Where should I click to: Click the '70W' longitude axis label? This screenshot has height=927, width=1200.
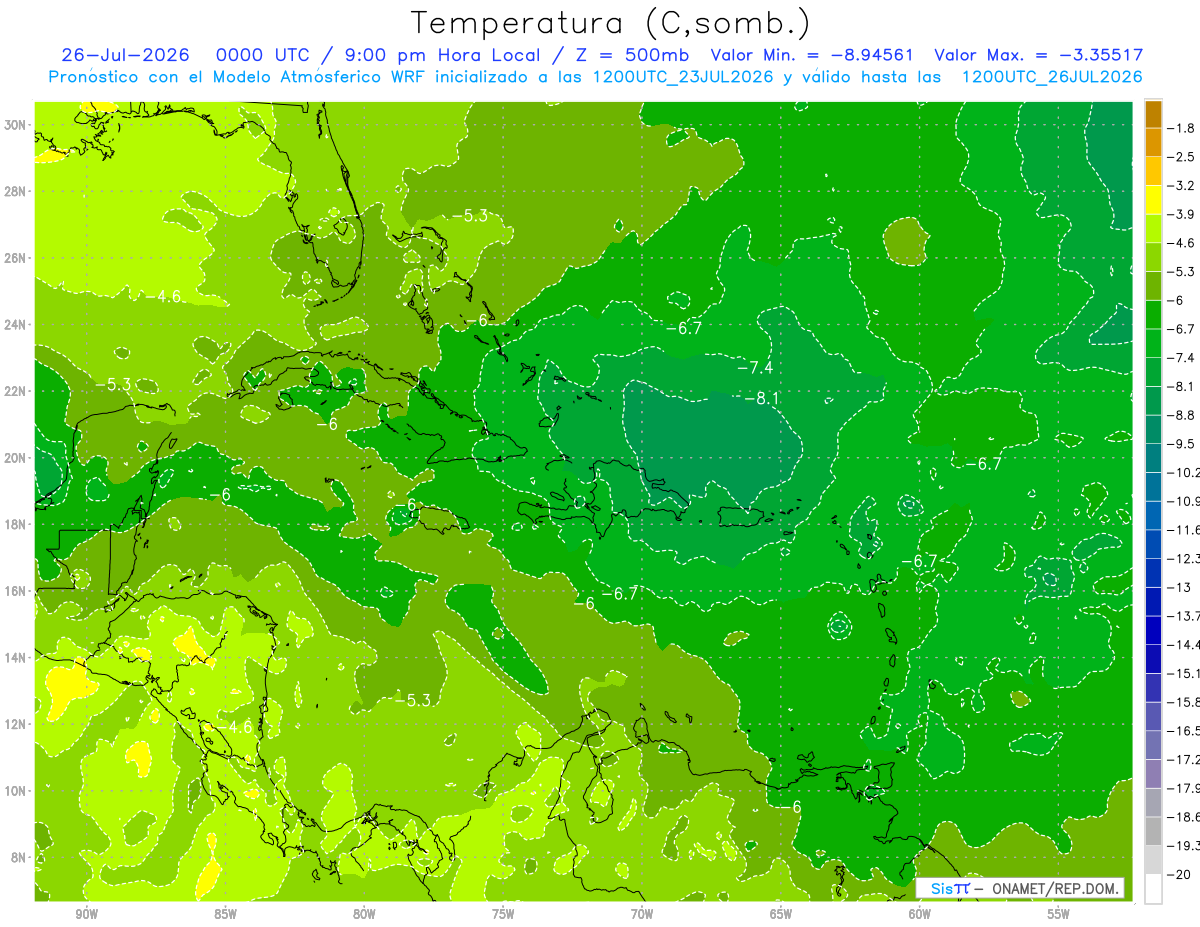642,913
